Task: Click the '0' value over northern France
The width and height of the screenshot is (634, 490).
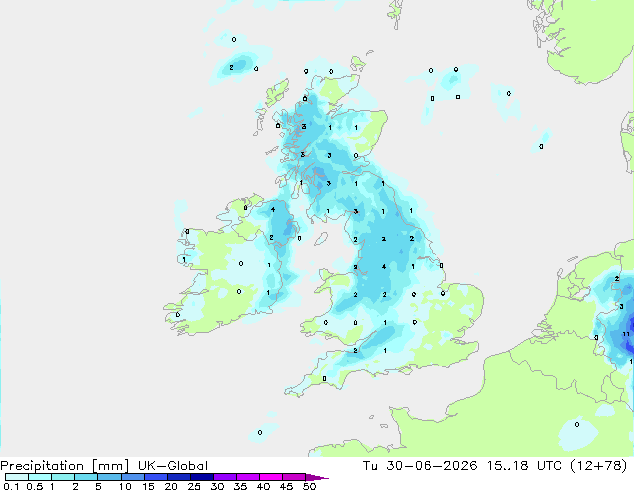Action: pos(577,425)
